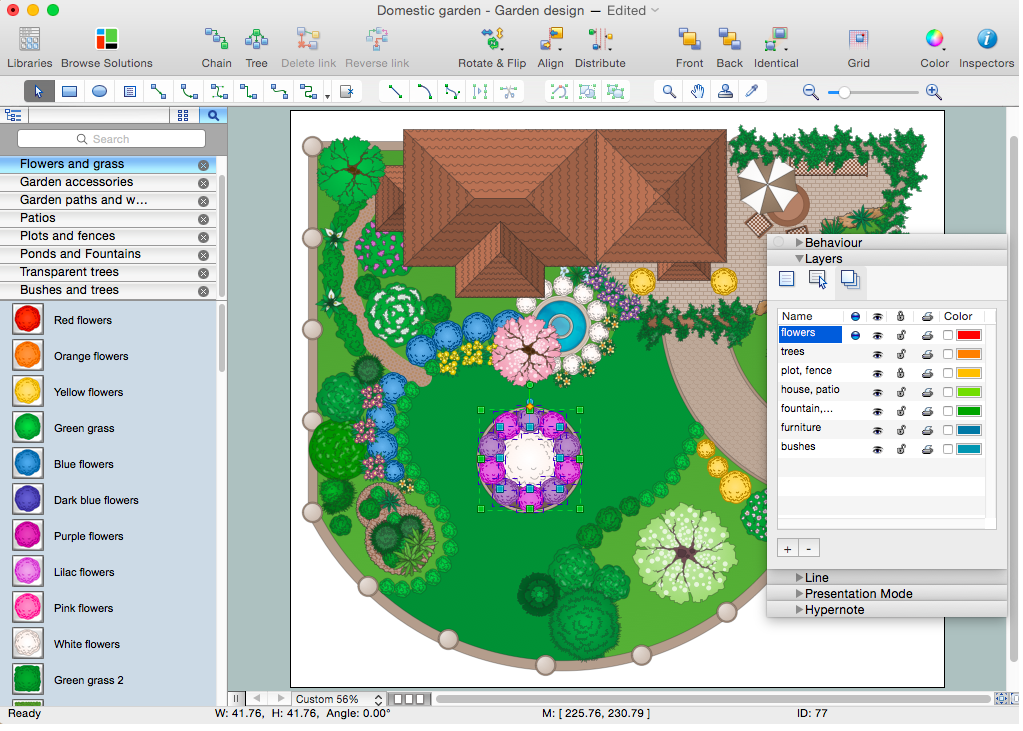Remove layer with minus button

[x=809, y=550]
